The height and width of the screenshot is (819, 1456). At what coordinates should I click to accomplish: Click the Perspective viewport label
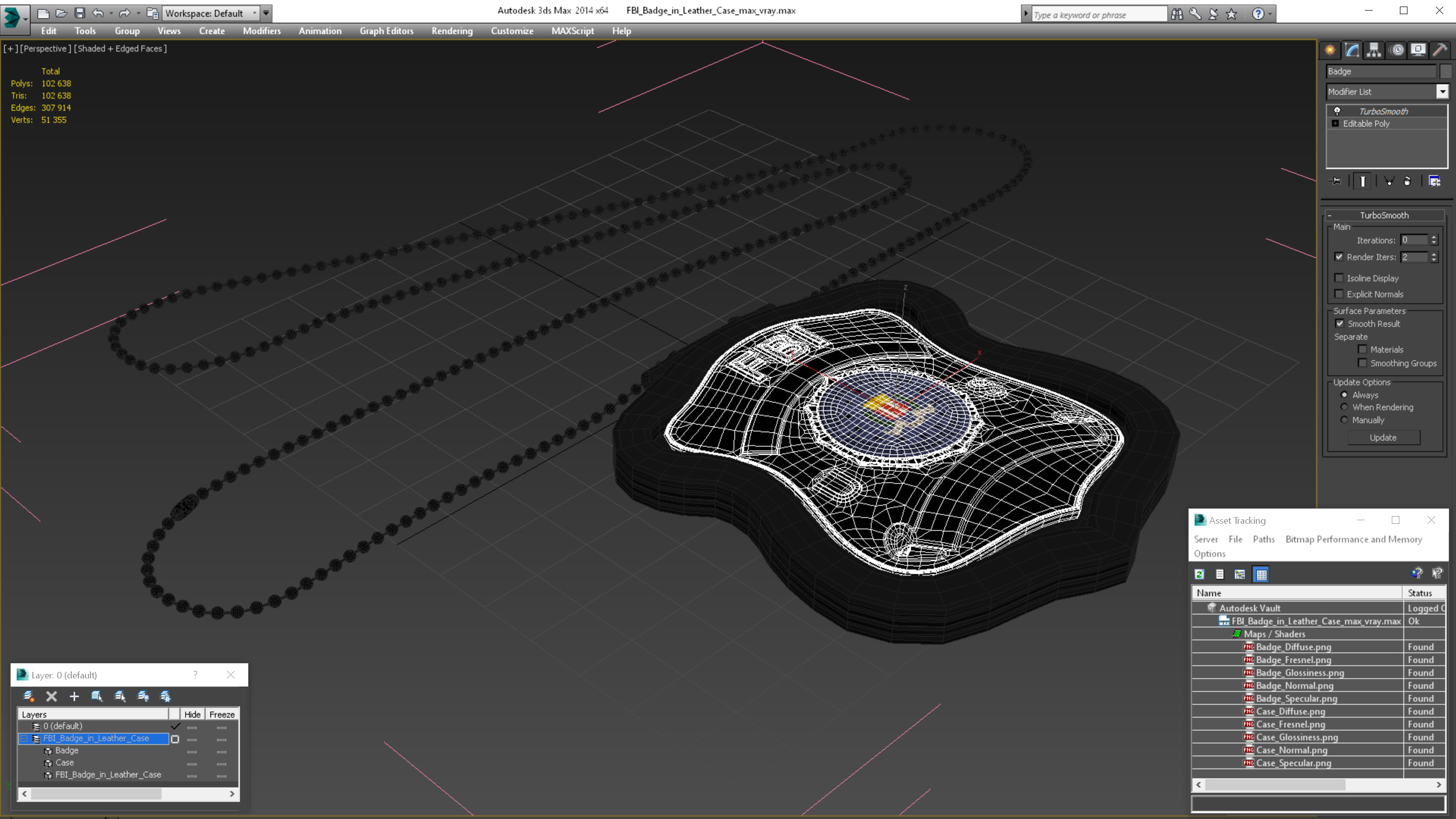point(45,49)
